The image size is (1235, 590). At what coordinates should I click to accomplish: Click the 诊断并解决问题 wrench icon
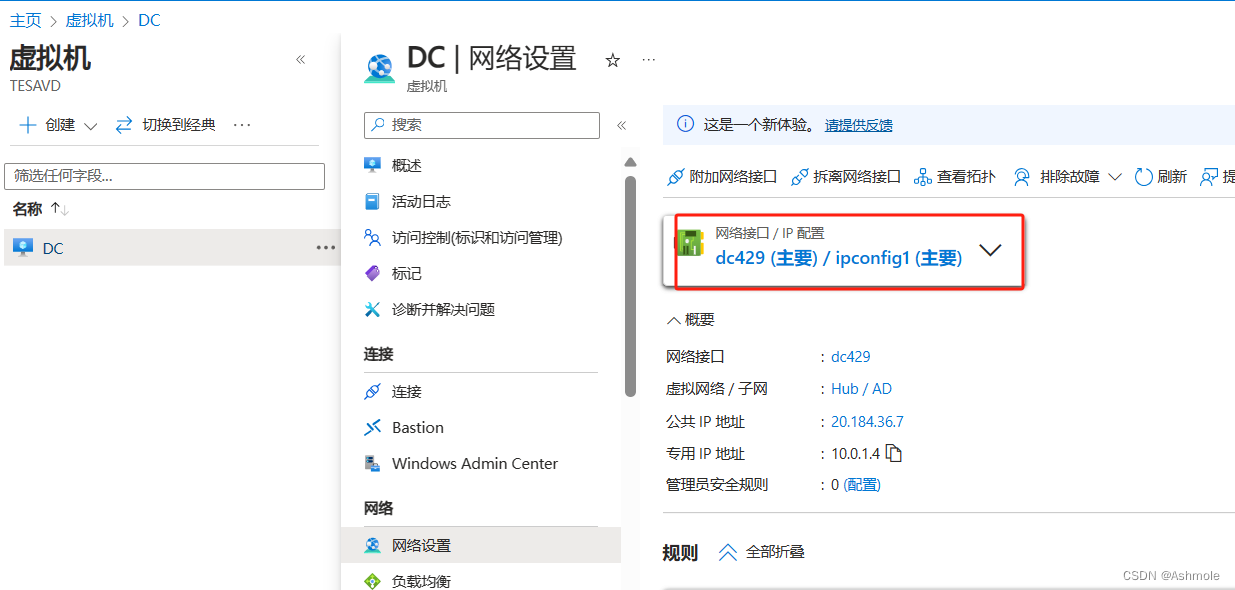(373, 309)
